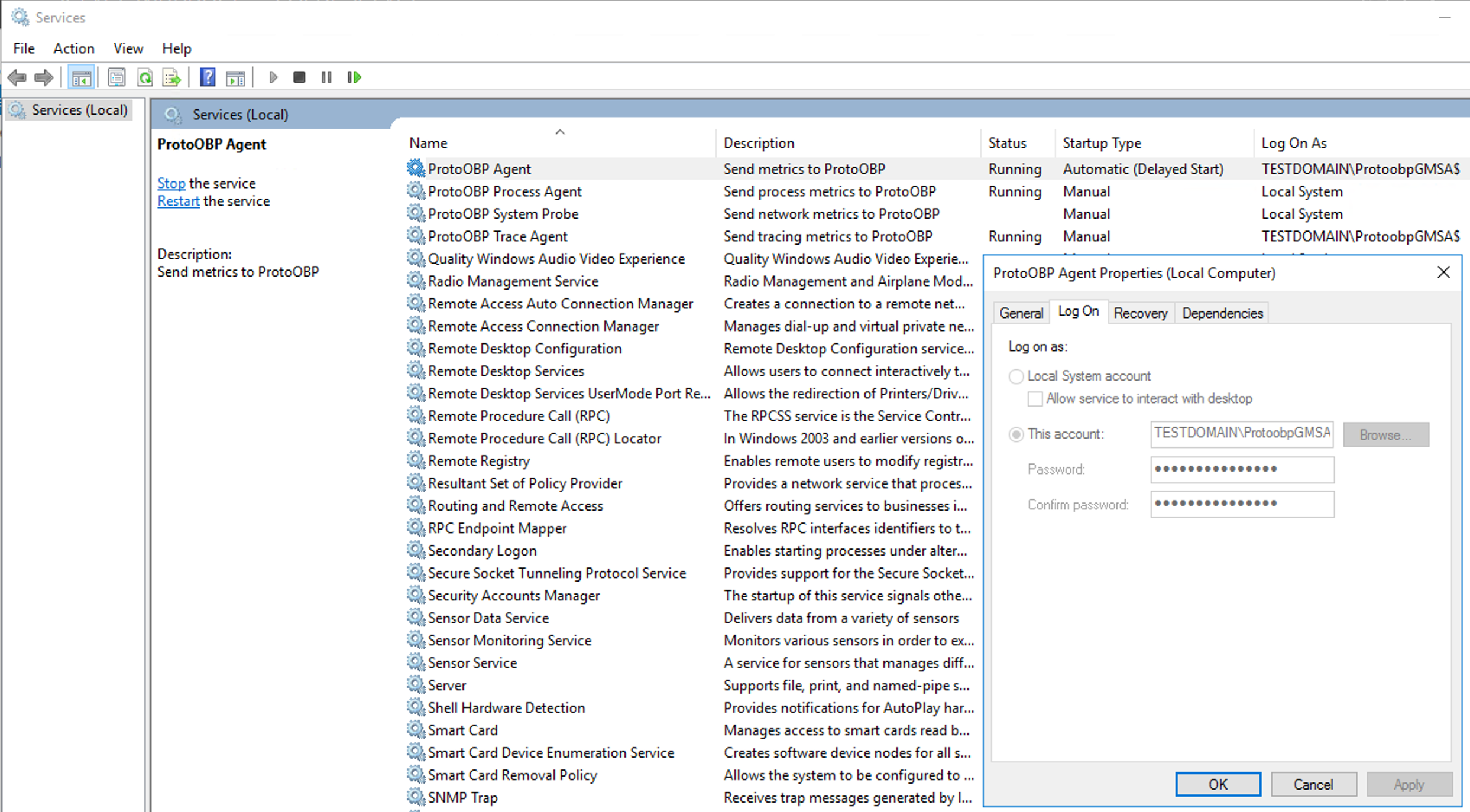The height and width of the screenshot is (812, 1470).
Task: Click the gear icon beside SNMP Trap
Action: click(416, 797)
